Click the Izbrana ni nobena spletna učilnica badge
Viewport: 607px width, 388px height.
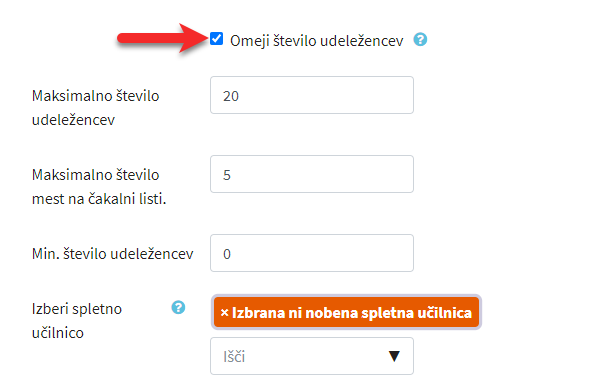pyautogui.click(x=346, y=312)
